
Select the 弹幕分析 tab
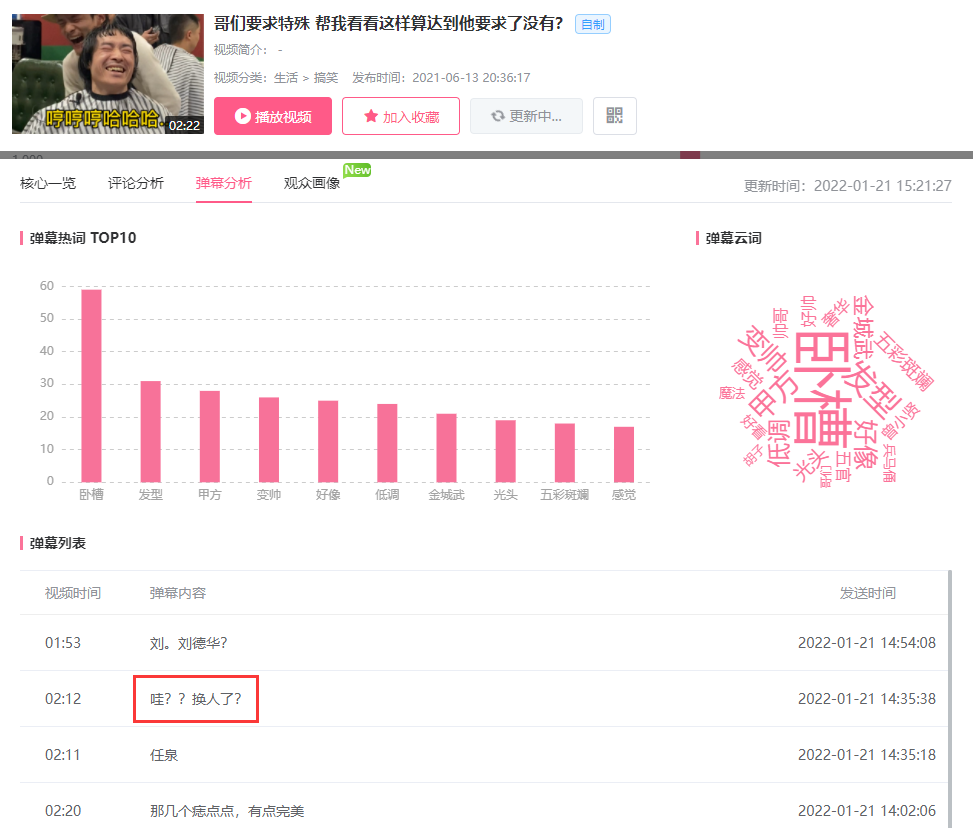pos(223,183)
